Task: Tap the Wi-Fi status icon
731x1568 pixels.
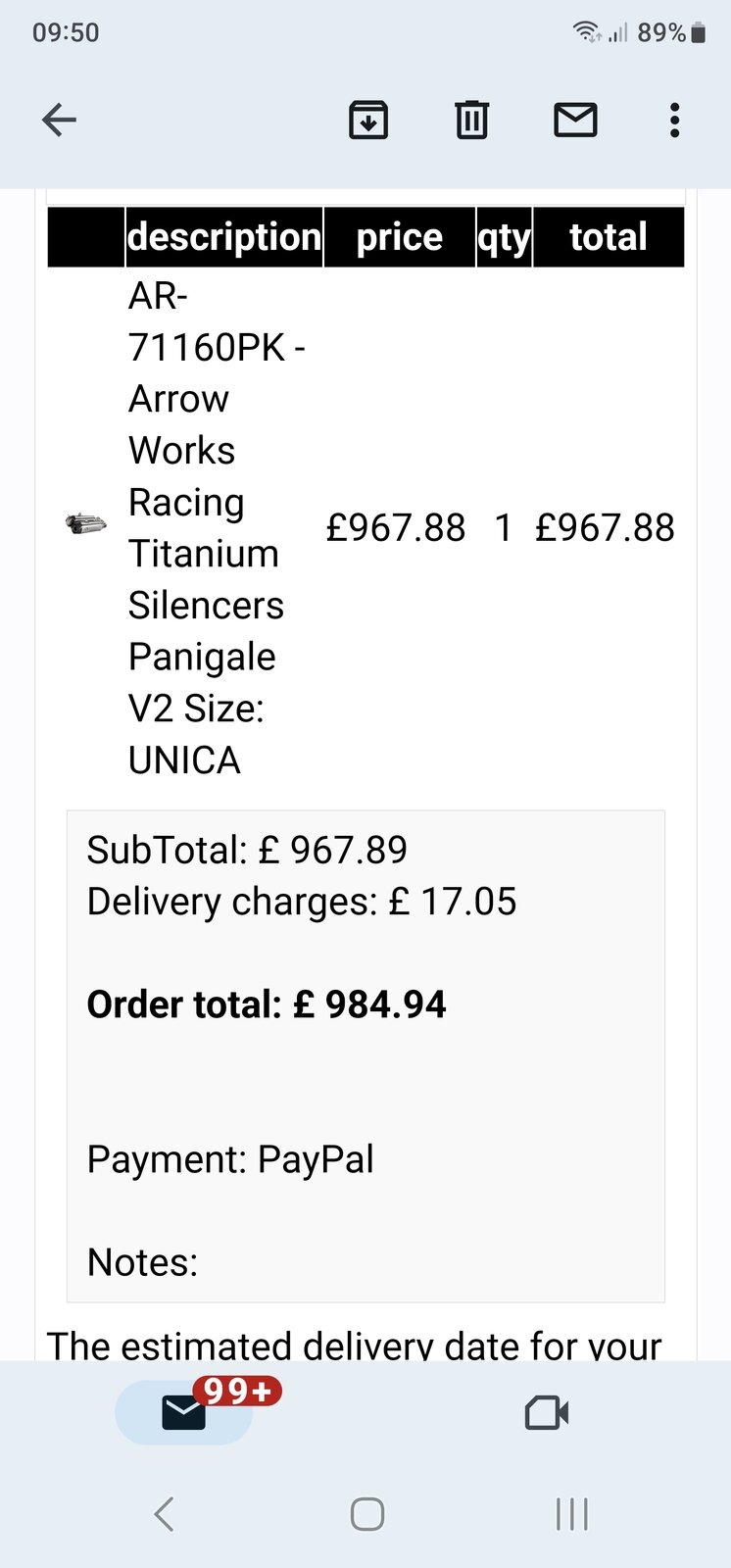Action: 587,32
